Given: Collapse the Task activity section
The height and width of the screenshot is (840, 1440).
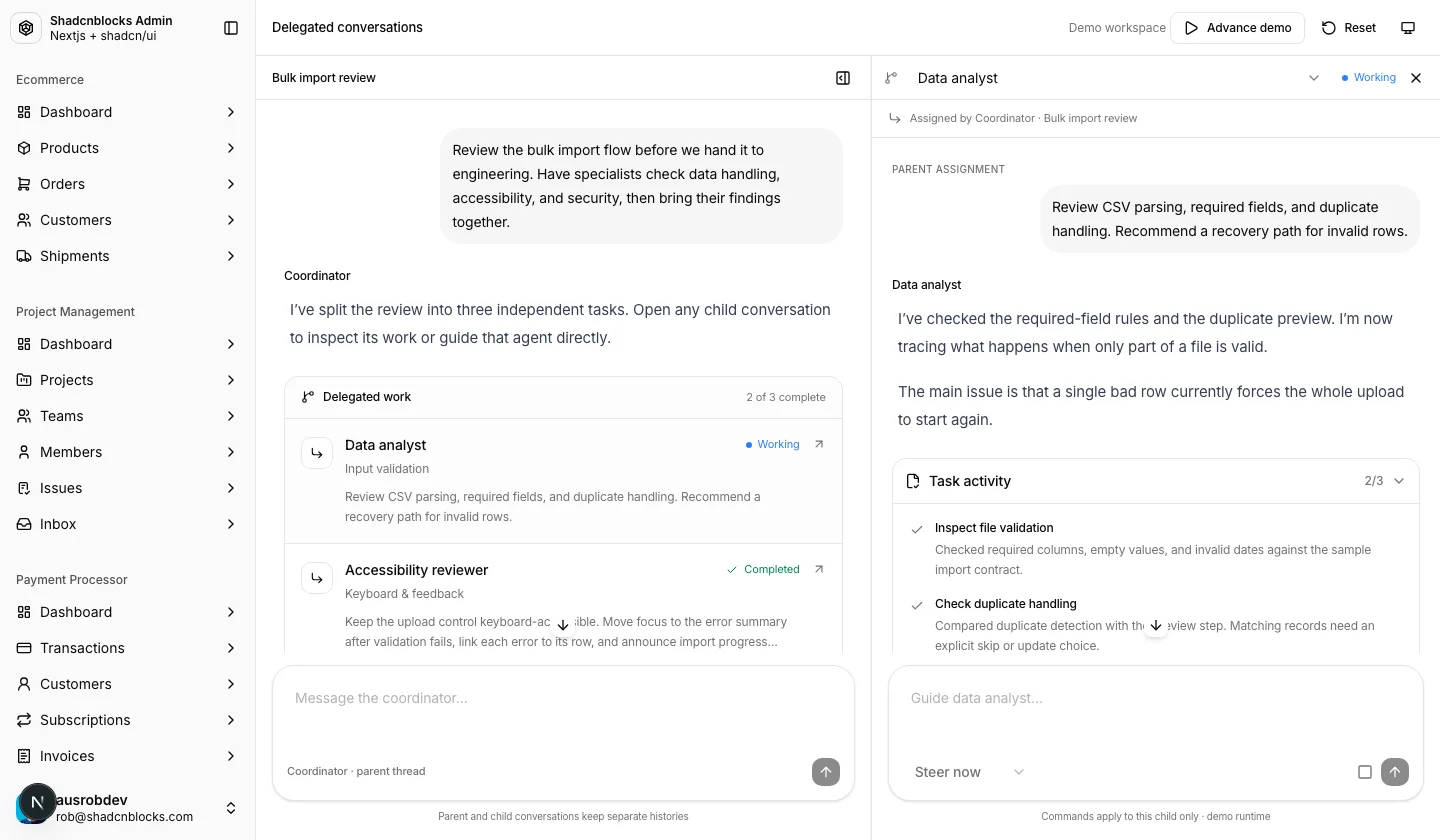Looking at the screenshot, I should point(1399,481).
